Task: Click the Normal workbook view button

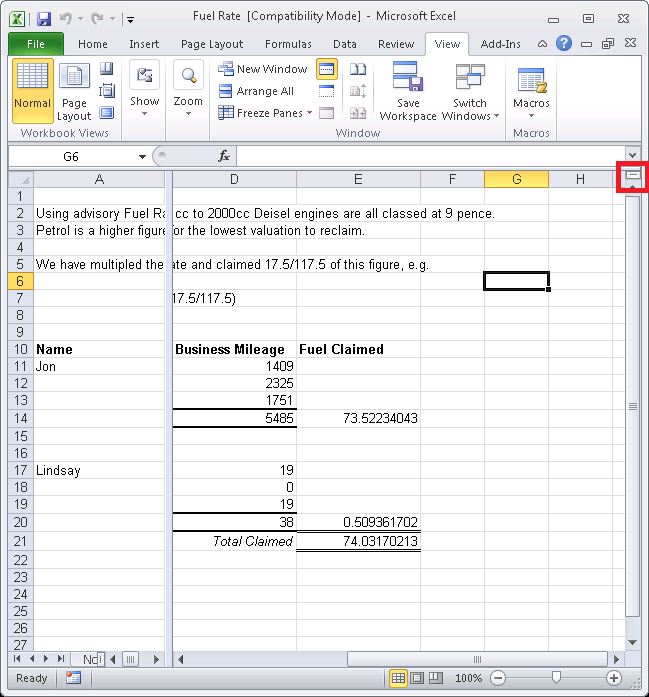Action: pyautogui.click(x=33, y=90)
